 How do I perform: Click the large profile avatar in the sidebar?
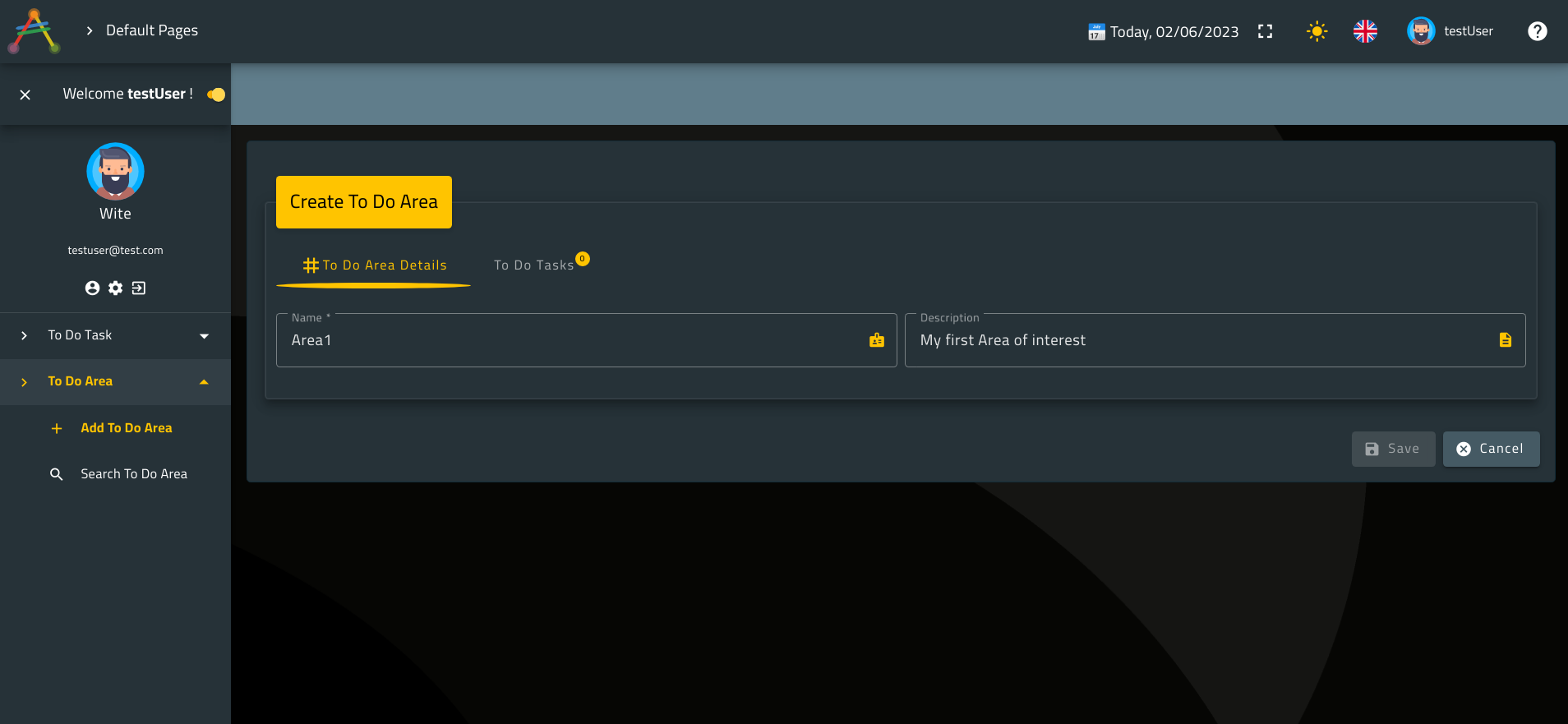coord(115,171)
